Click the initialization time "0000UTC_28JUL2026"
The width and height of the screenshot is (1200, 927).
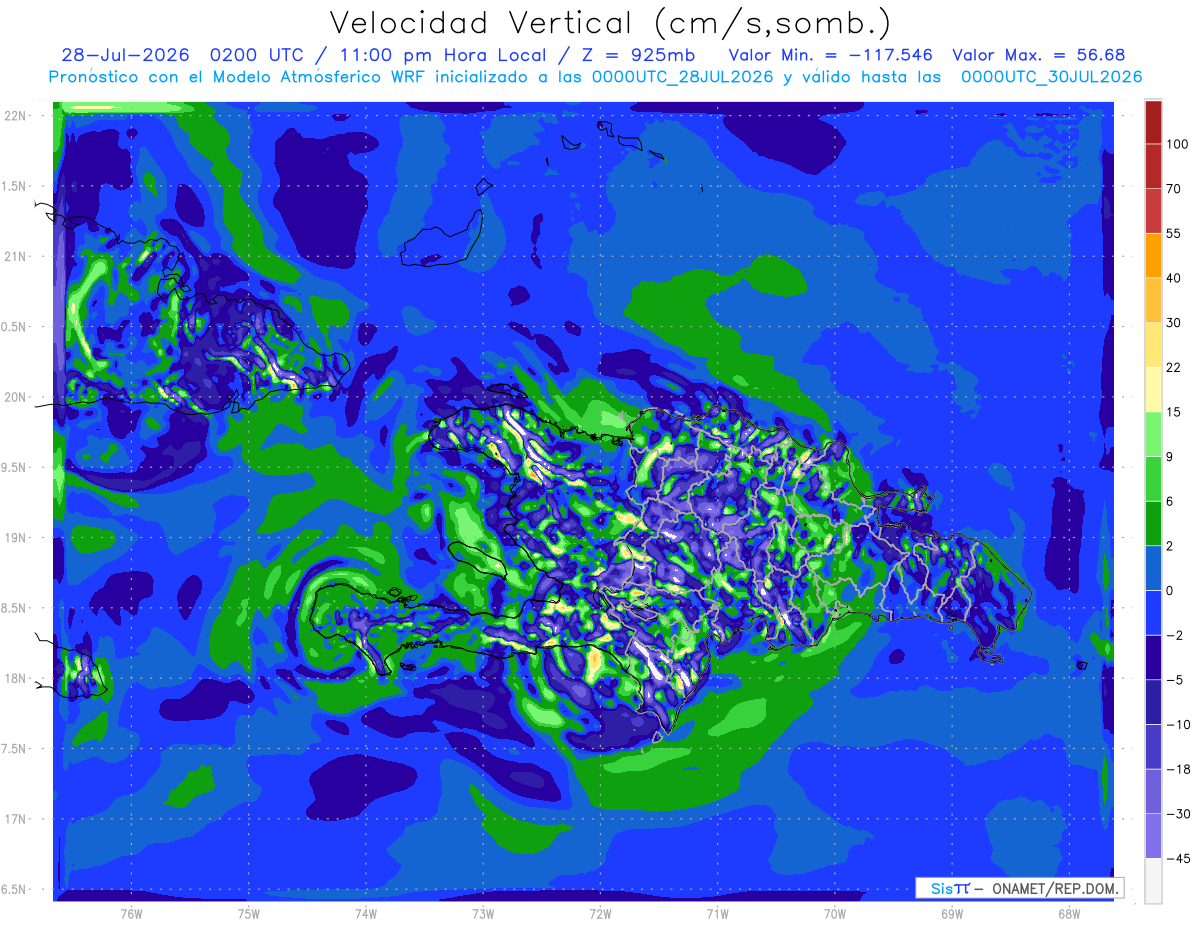[x=683, y=77]
